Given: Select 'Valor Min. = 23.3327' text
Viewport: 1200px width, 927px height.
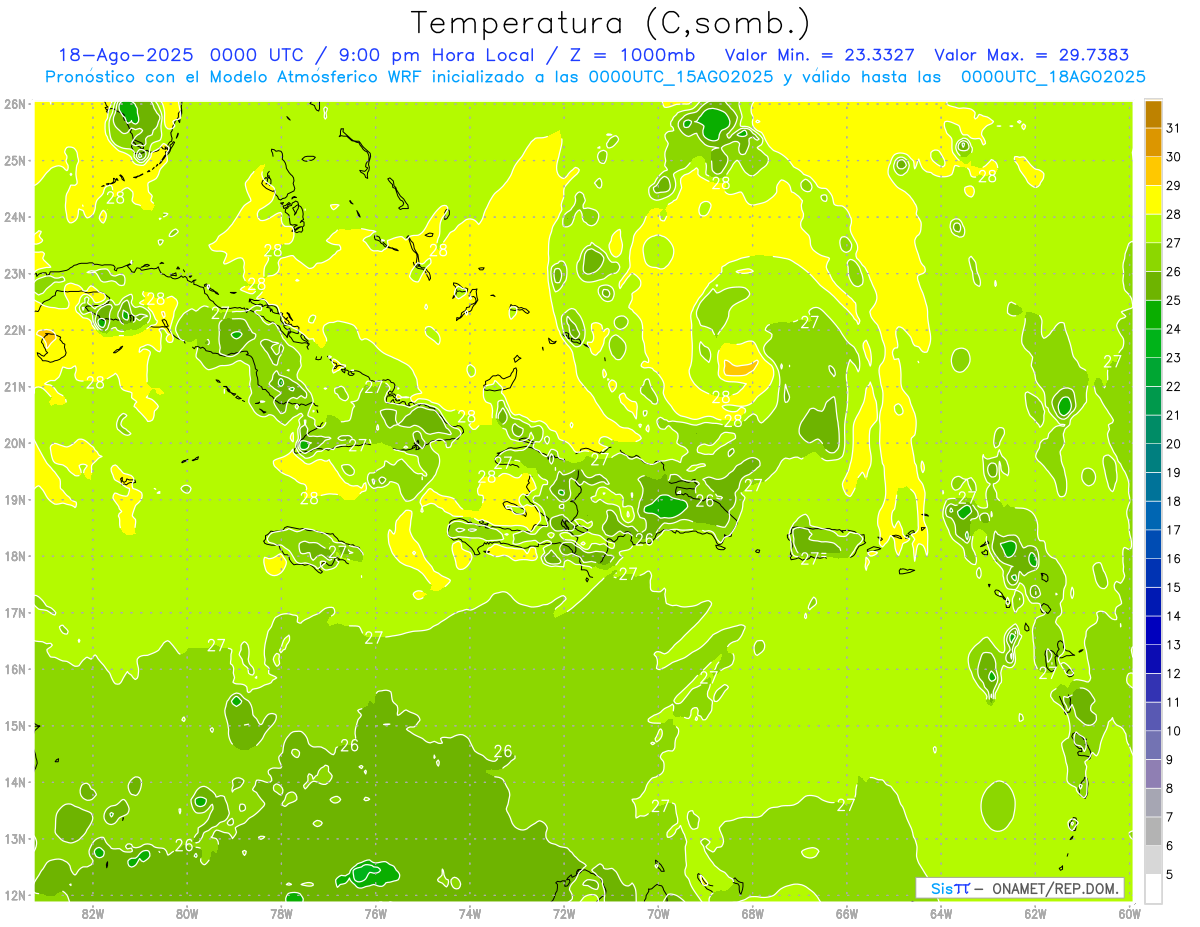Looking at the screenshot, I should tap(820, 55).
